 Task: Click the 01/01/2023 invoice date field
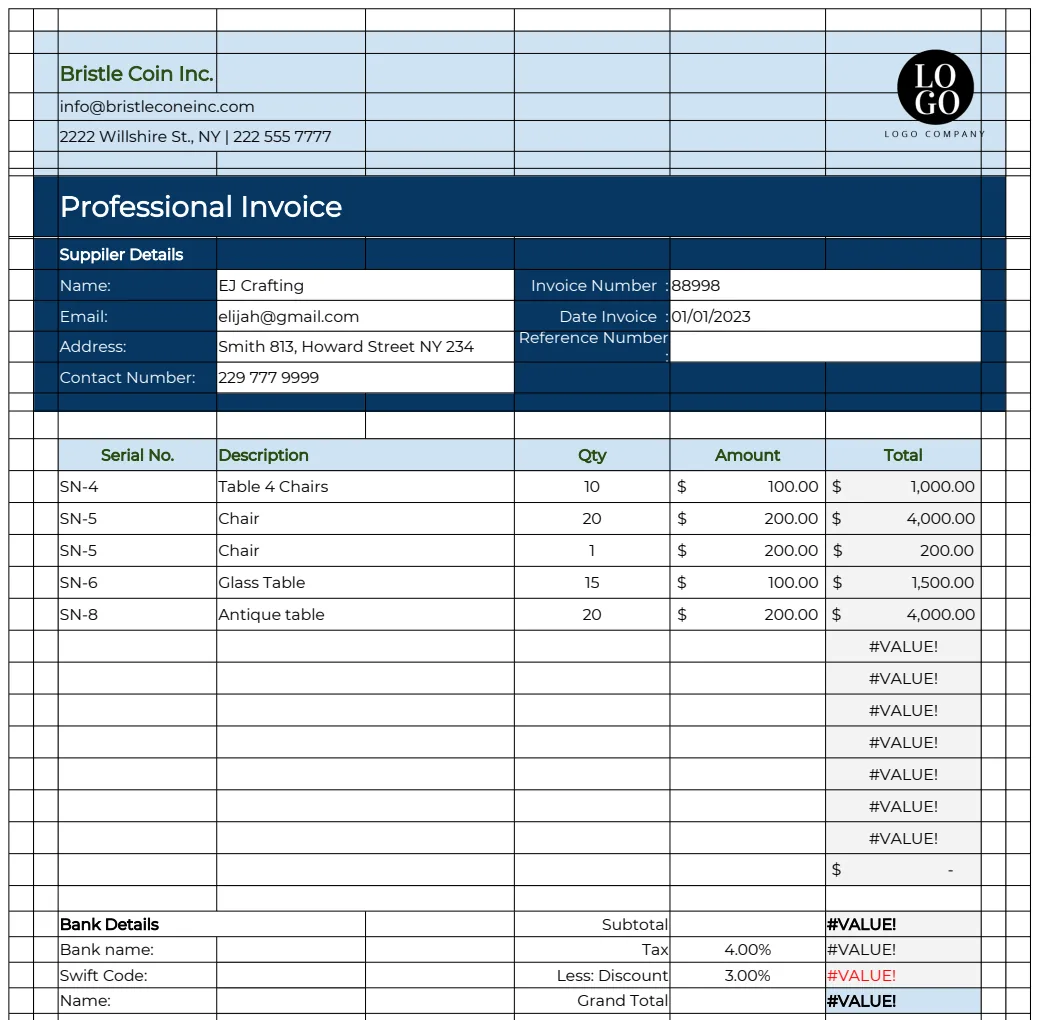coord(825,316)
